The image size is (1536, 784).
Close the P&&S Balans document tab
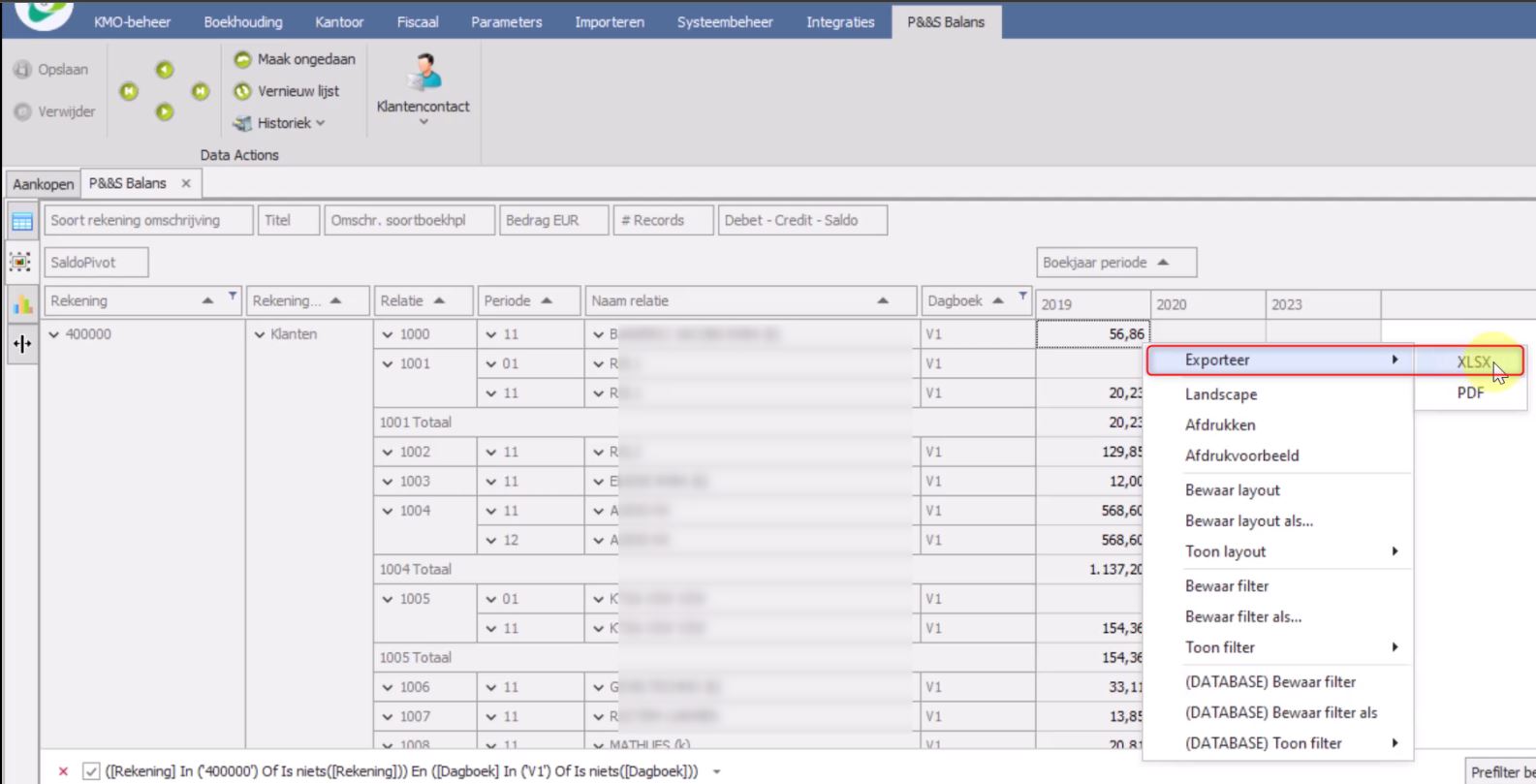[x=186, y=183]
